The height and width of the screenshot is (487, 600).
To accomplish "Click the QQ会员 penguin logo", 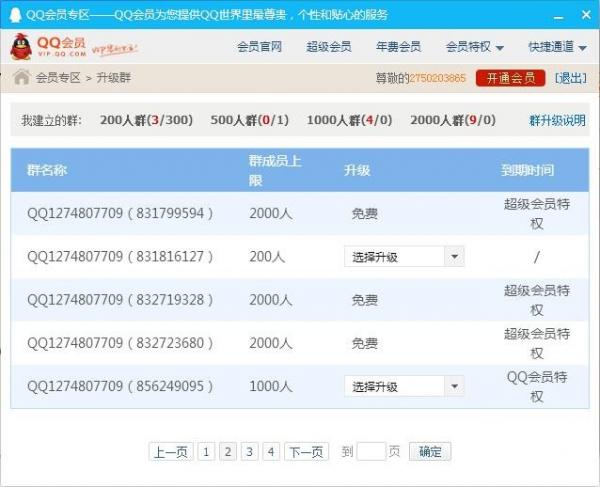I will point(21,47).
